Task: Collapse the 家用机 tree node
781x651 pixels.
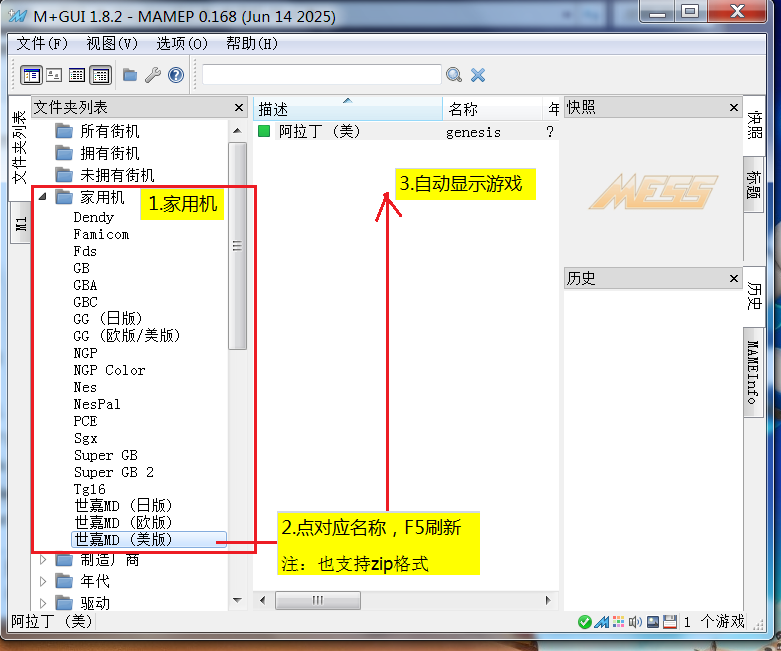Action: [43, 197]
